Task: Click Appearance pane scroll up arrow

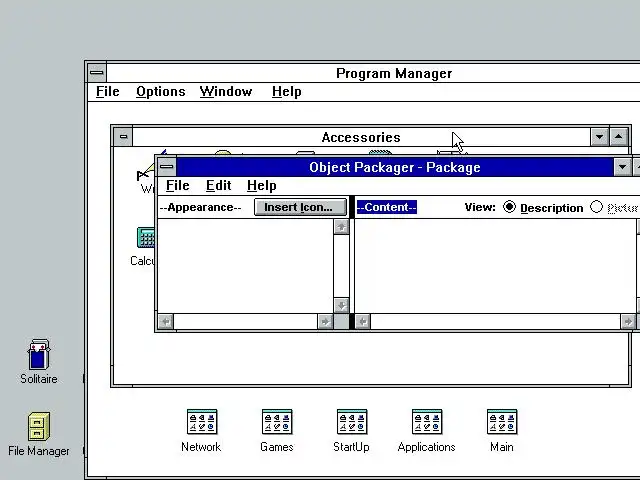Action: click(x=341, y=227)
